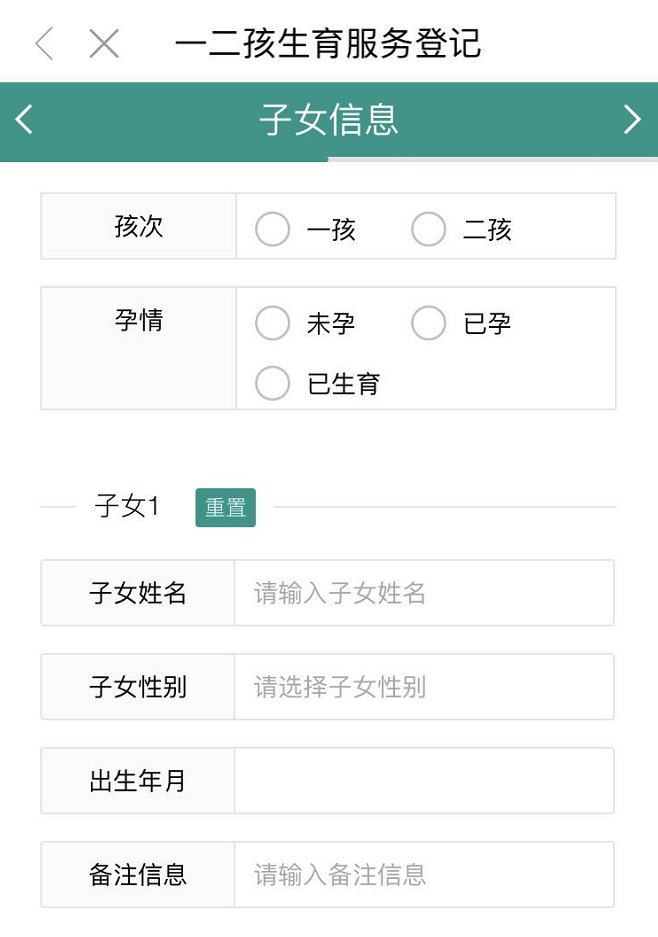Screen dimensions: 658x937
Task: Click the 孩次 field label
Action: [x=139, y=226]
